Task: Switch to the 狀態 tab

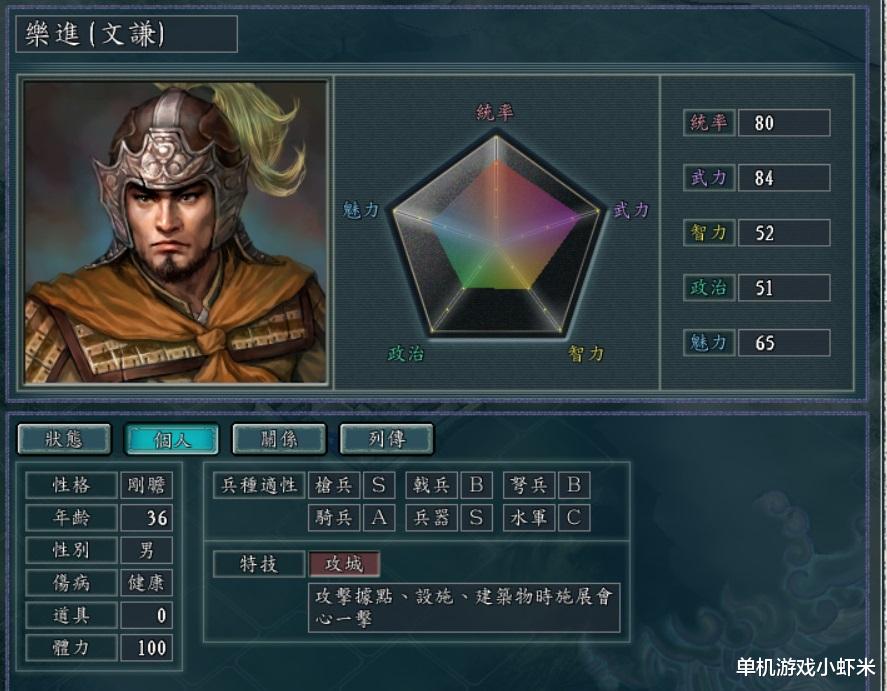Action: (x=64, y=439)
